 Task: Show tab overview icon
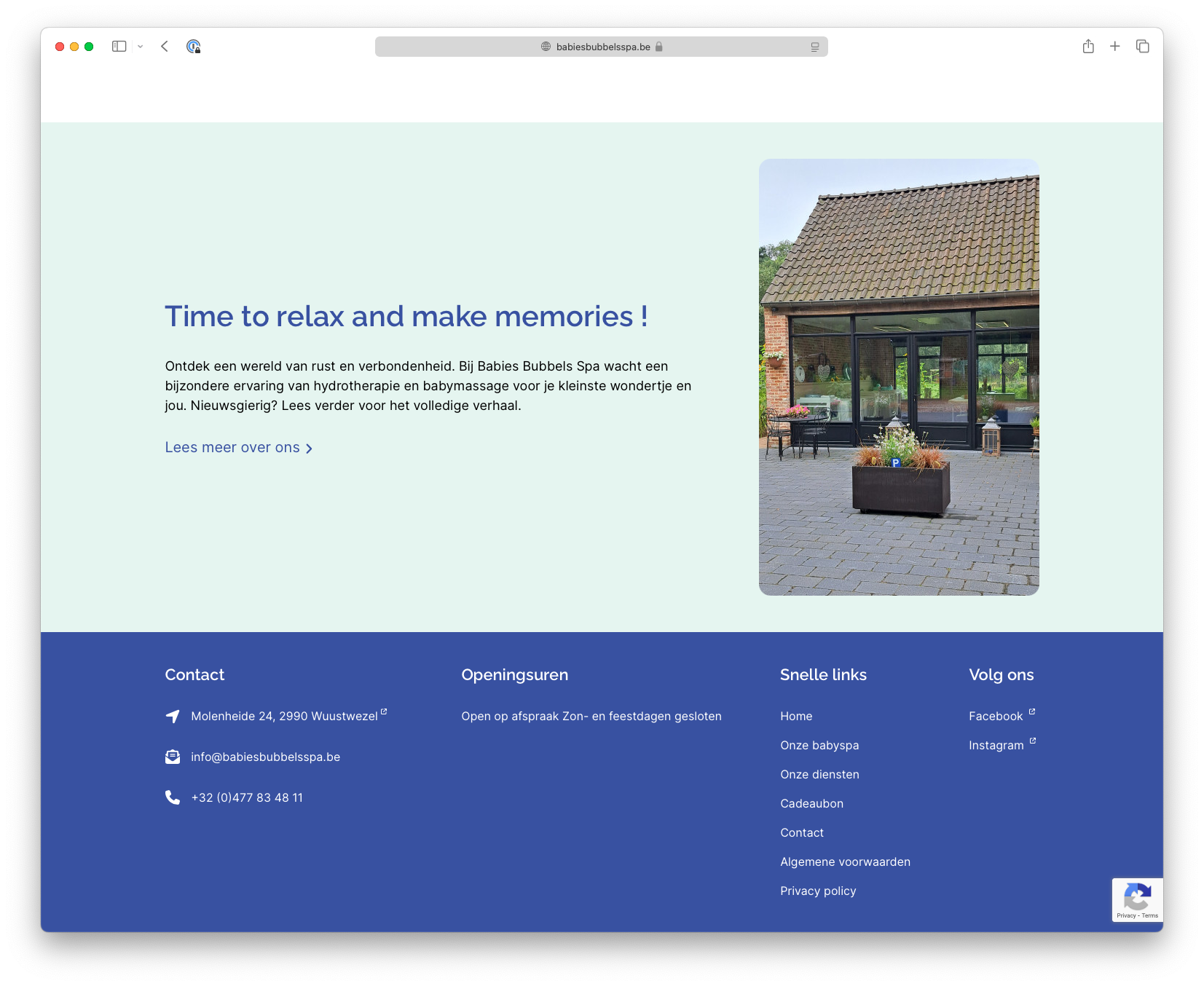1142,47
